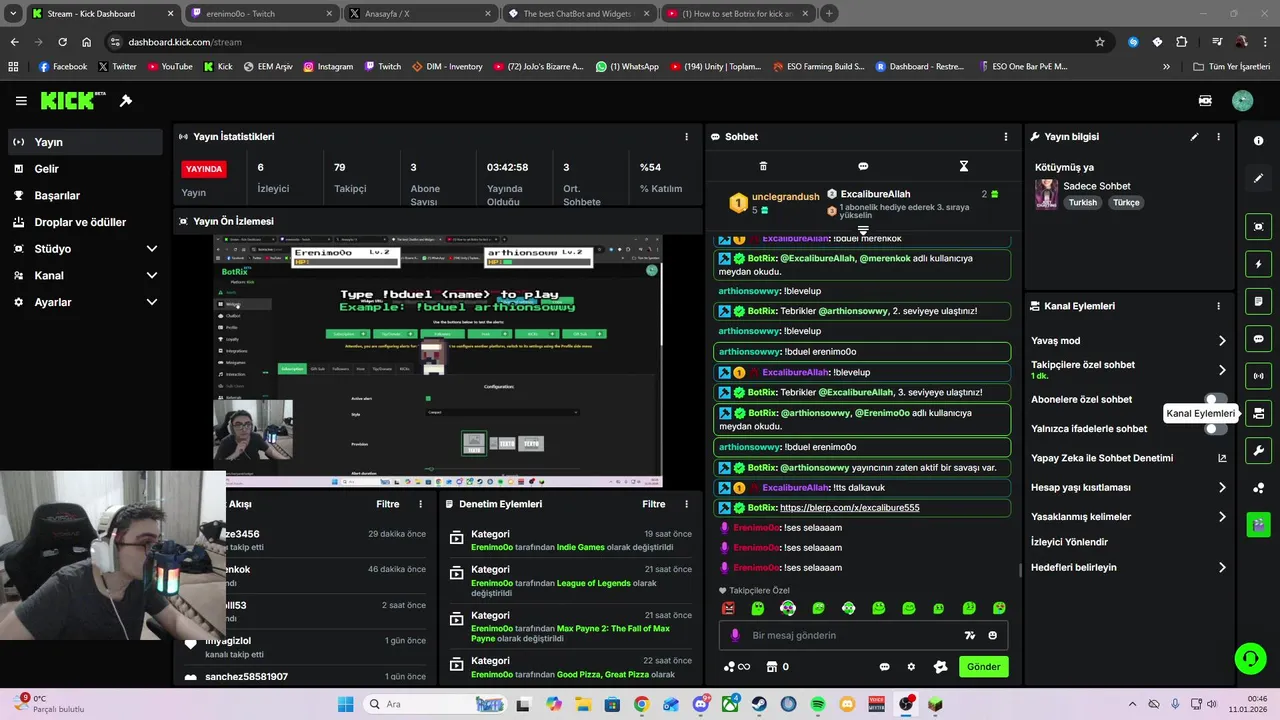Select Başarılar in left sidebar

(85, 196)
